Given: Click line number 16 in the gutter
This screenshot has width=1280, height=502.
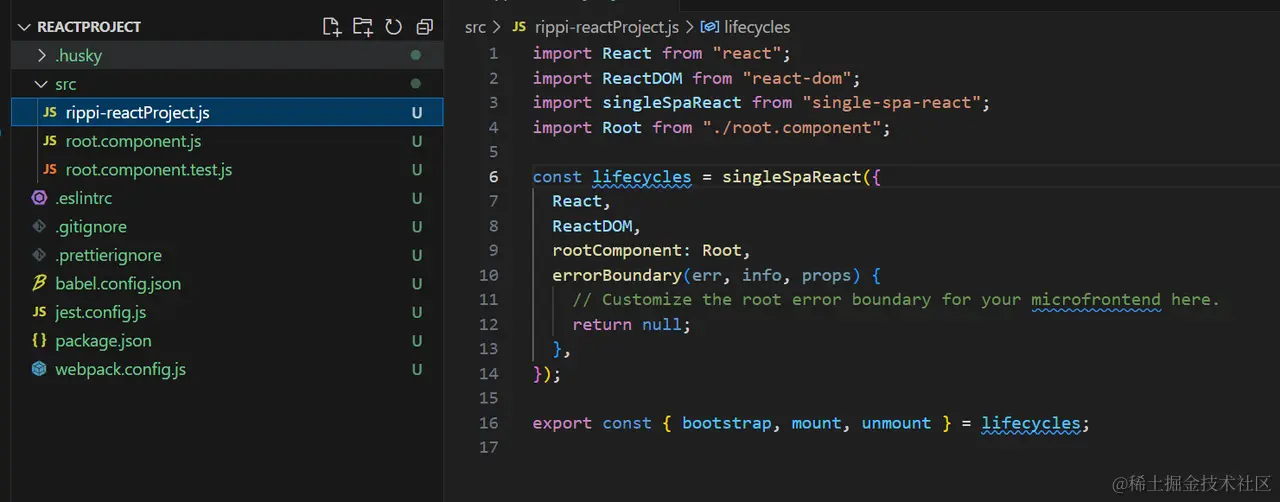Looking at the screenshot, I should [x=489, y=423].
